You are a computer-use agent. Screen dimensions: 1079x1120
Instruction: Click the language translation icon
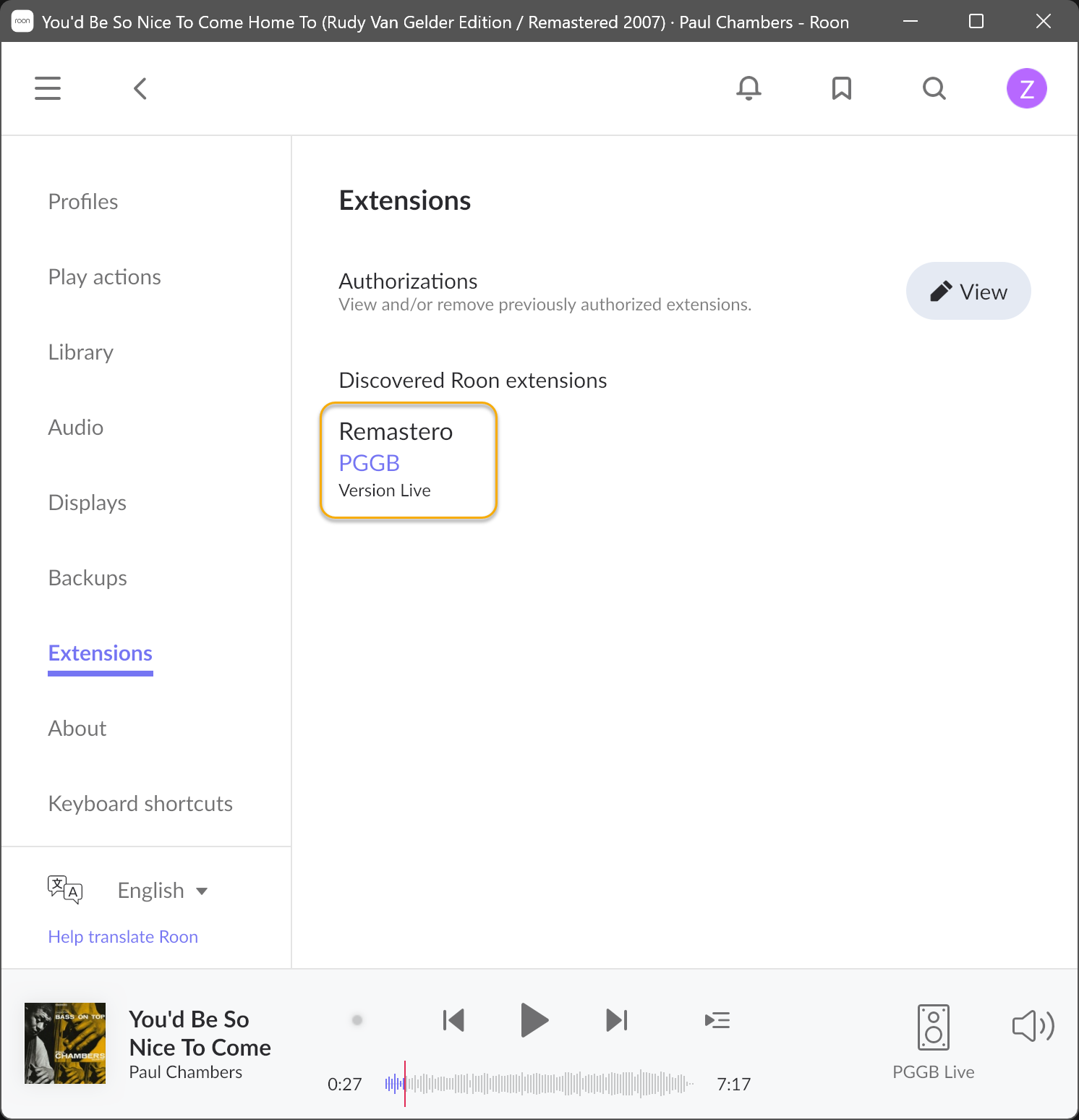pos(65,890)
